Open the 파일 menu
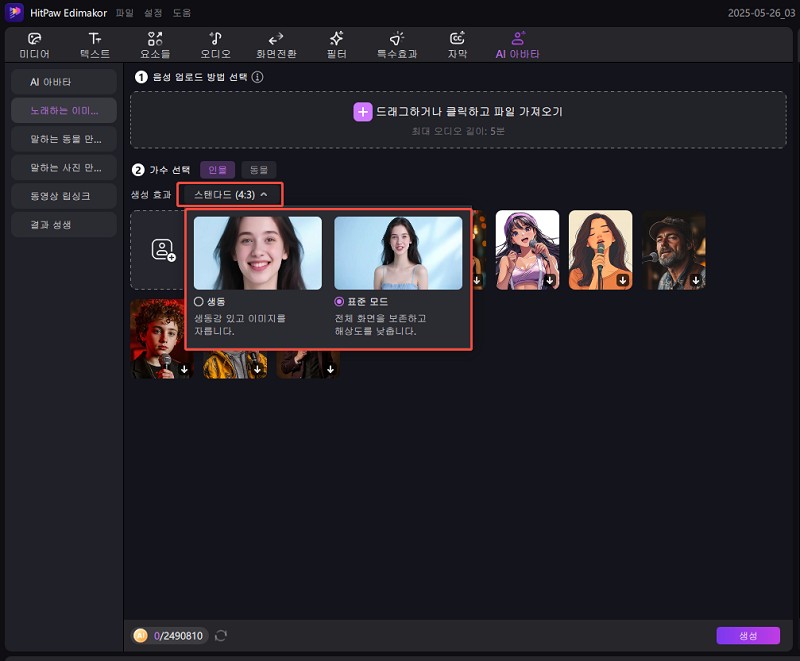Viewport: 800px width, 661px height. click(x=124, y=13)
